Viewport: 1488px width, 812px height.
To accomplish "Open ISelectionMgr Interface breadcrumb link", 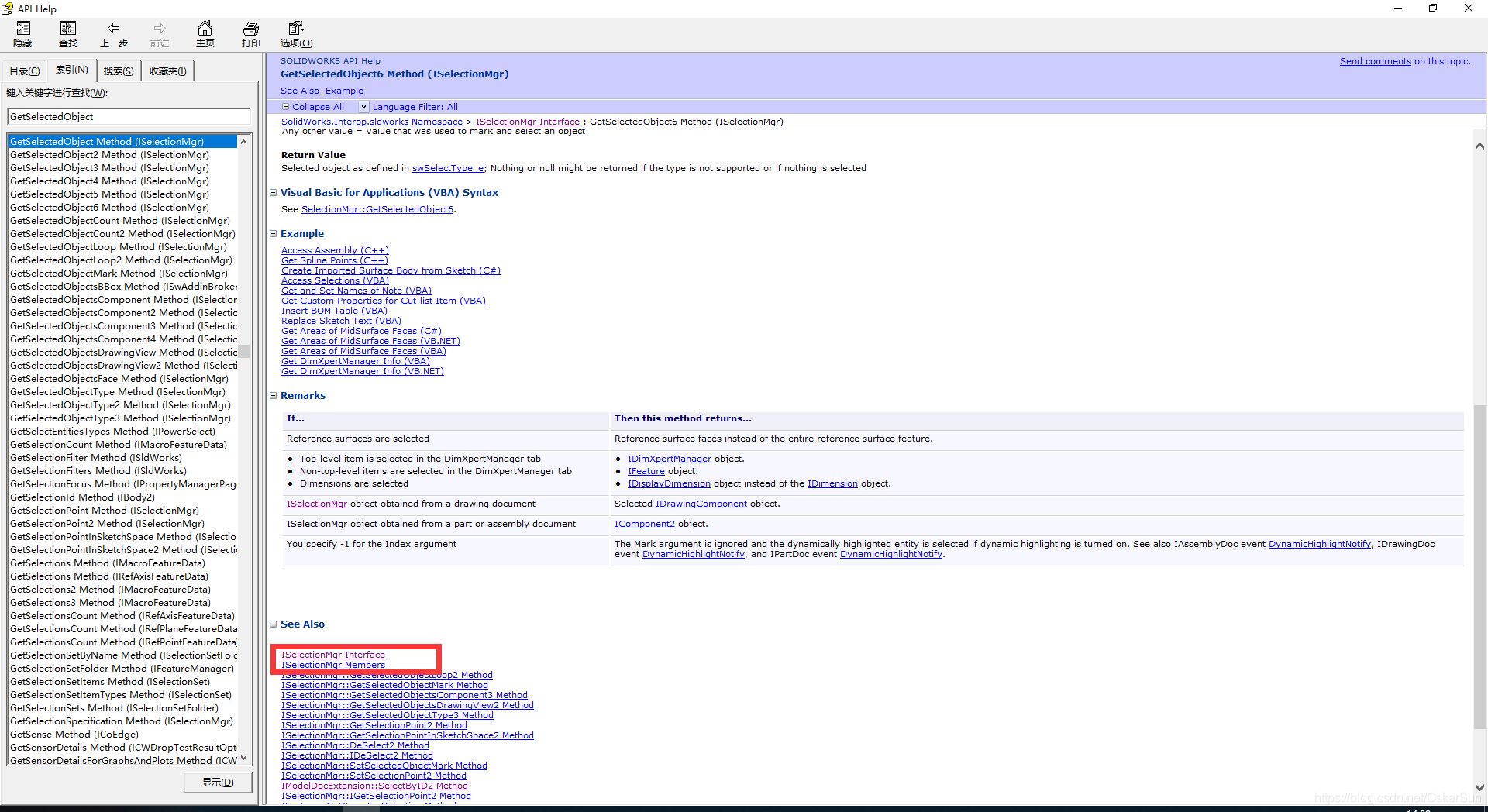I will coord(527,122).
